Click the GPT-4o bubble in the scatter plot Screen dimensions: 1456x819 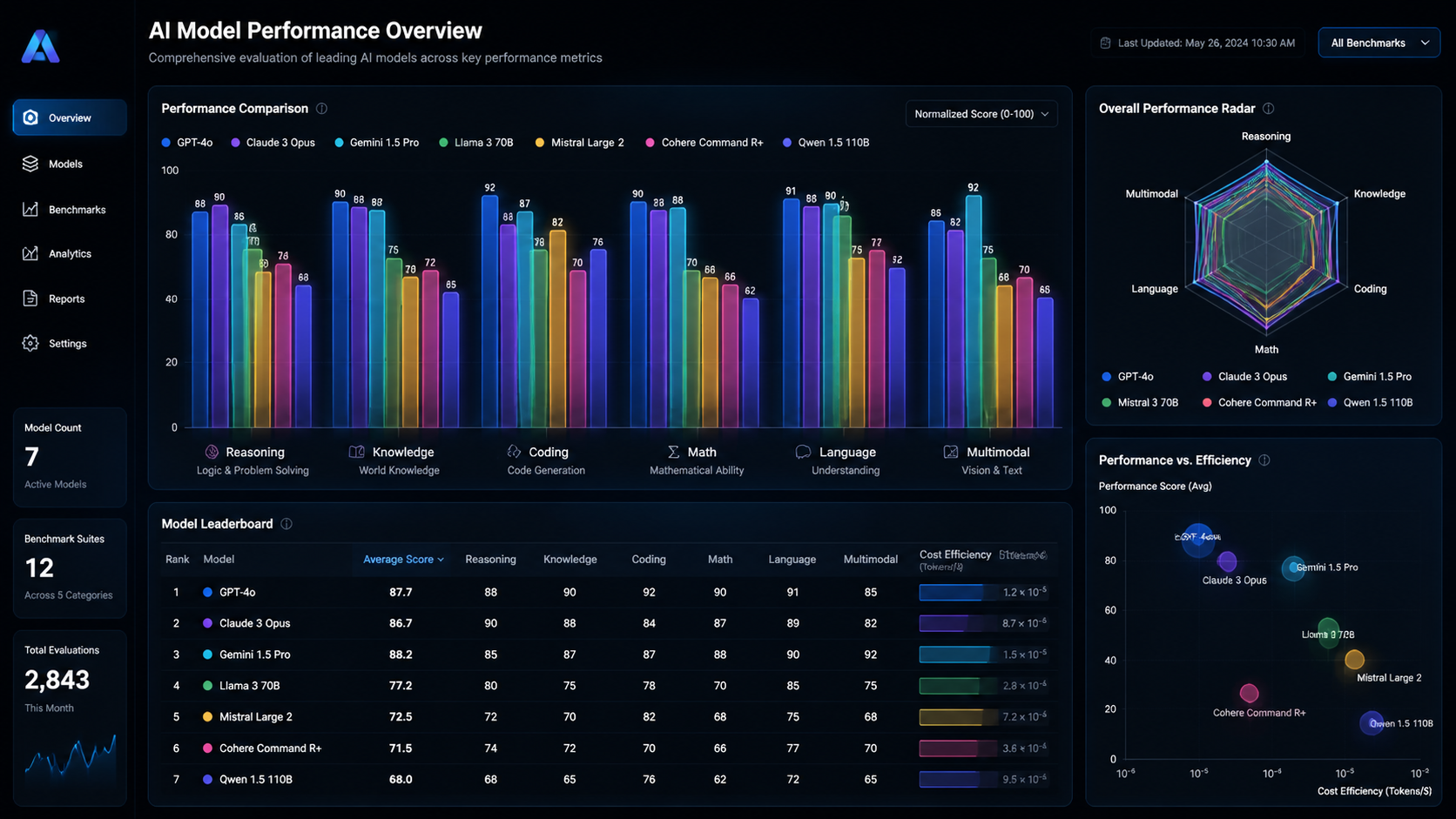(x=1198, y=540)
